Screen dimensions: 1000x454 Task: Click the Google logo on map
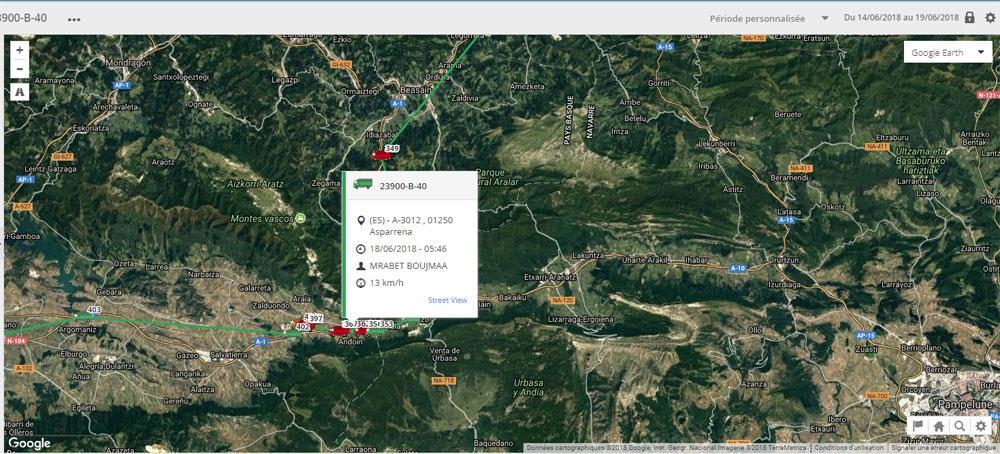[x=29, y=443]
